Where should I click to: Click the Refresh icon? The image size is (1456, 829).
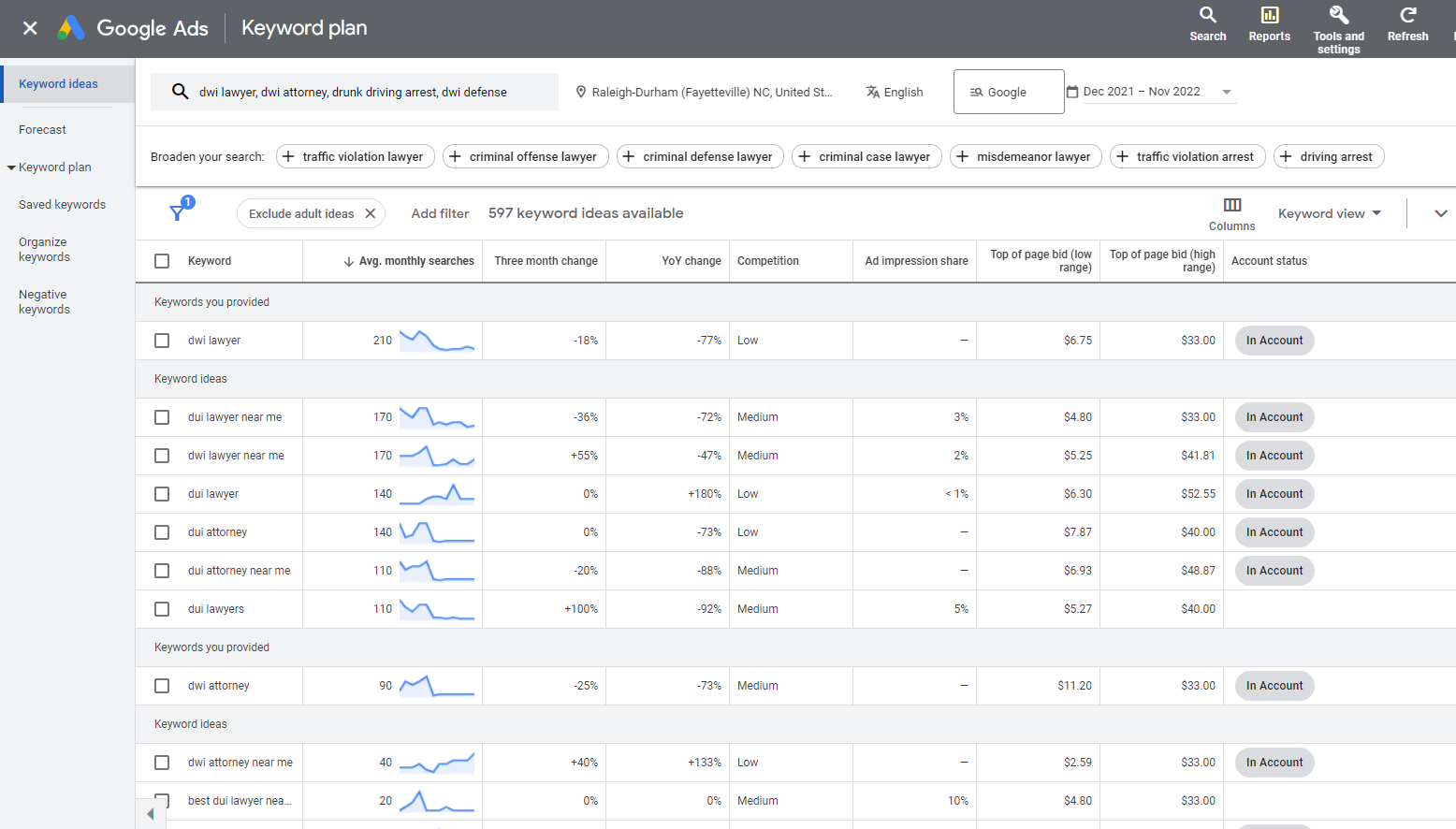click(1407, 16)
